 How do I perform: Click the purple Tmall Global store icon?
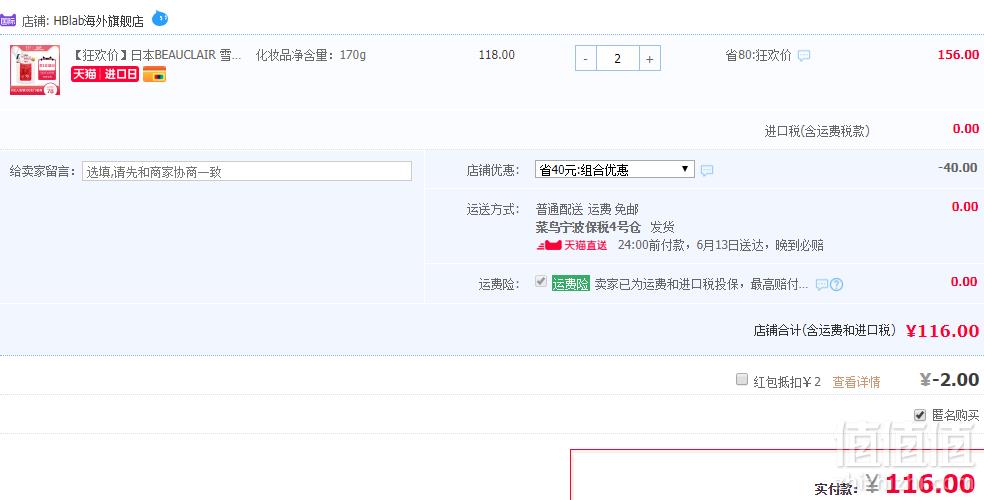coord(8,20)
